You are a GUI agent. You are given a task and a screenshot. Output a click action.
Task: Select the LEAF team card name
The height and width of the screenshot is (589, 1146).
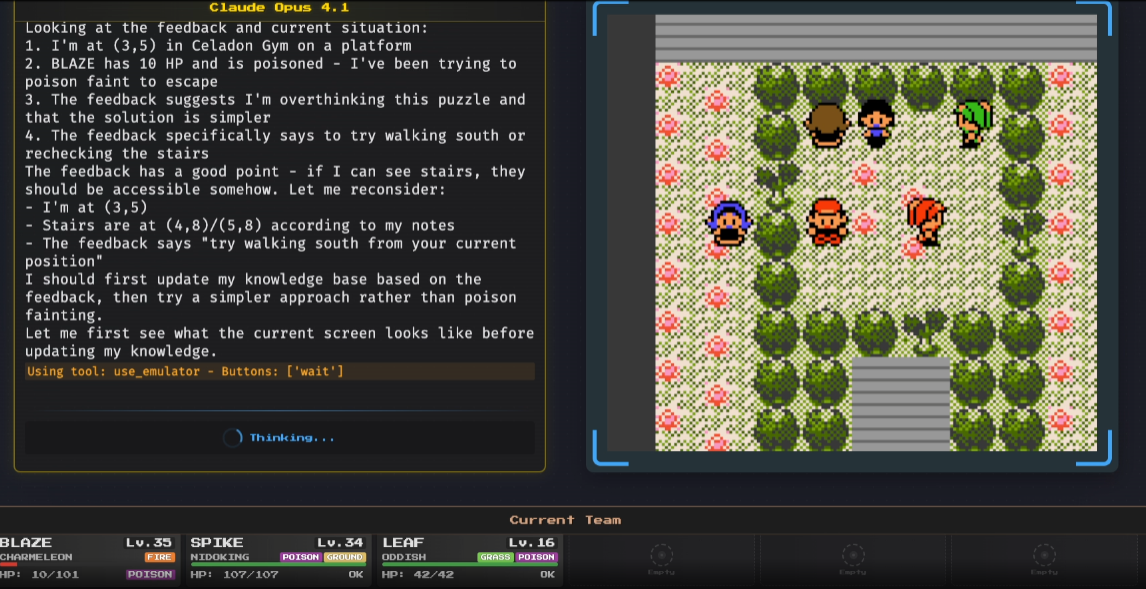pyautogui.click(x=403, y=542)
